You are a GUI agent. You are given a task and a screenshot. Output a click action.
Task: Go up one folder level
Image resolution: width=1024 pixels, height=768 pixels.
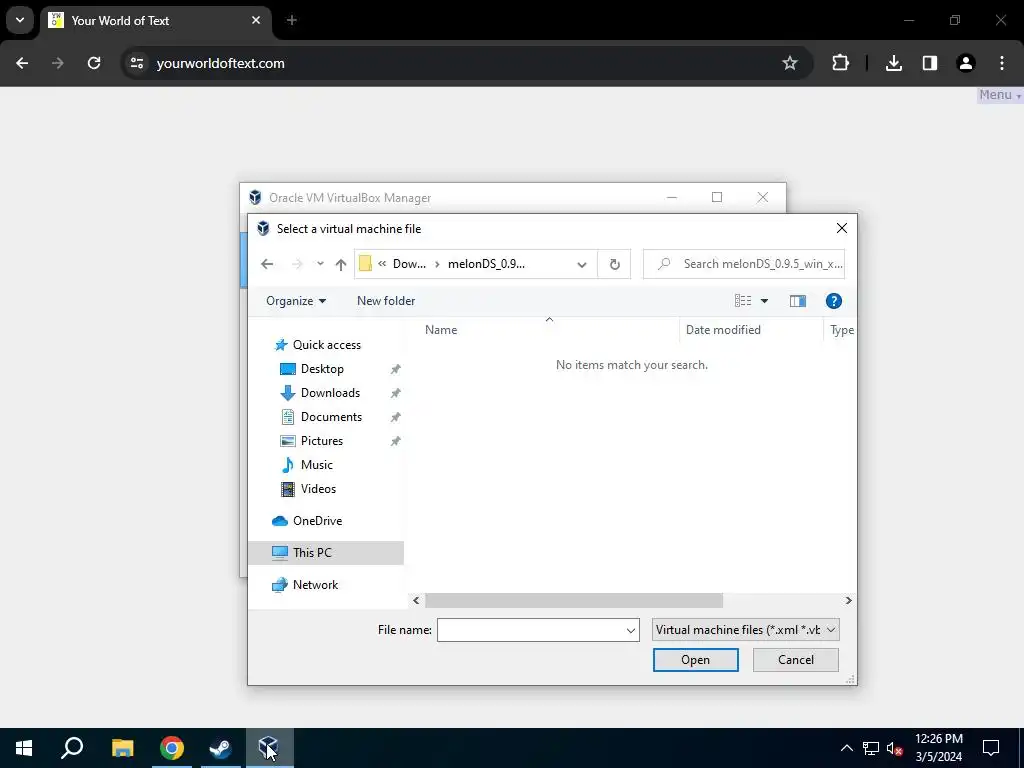(x=340, y=264)
